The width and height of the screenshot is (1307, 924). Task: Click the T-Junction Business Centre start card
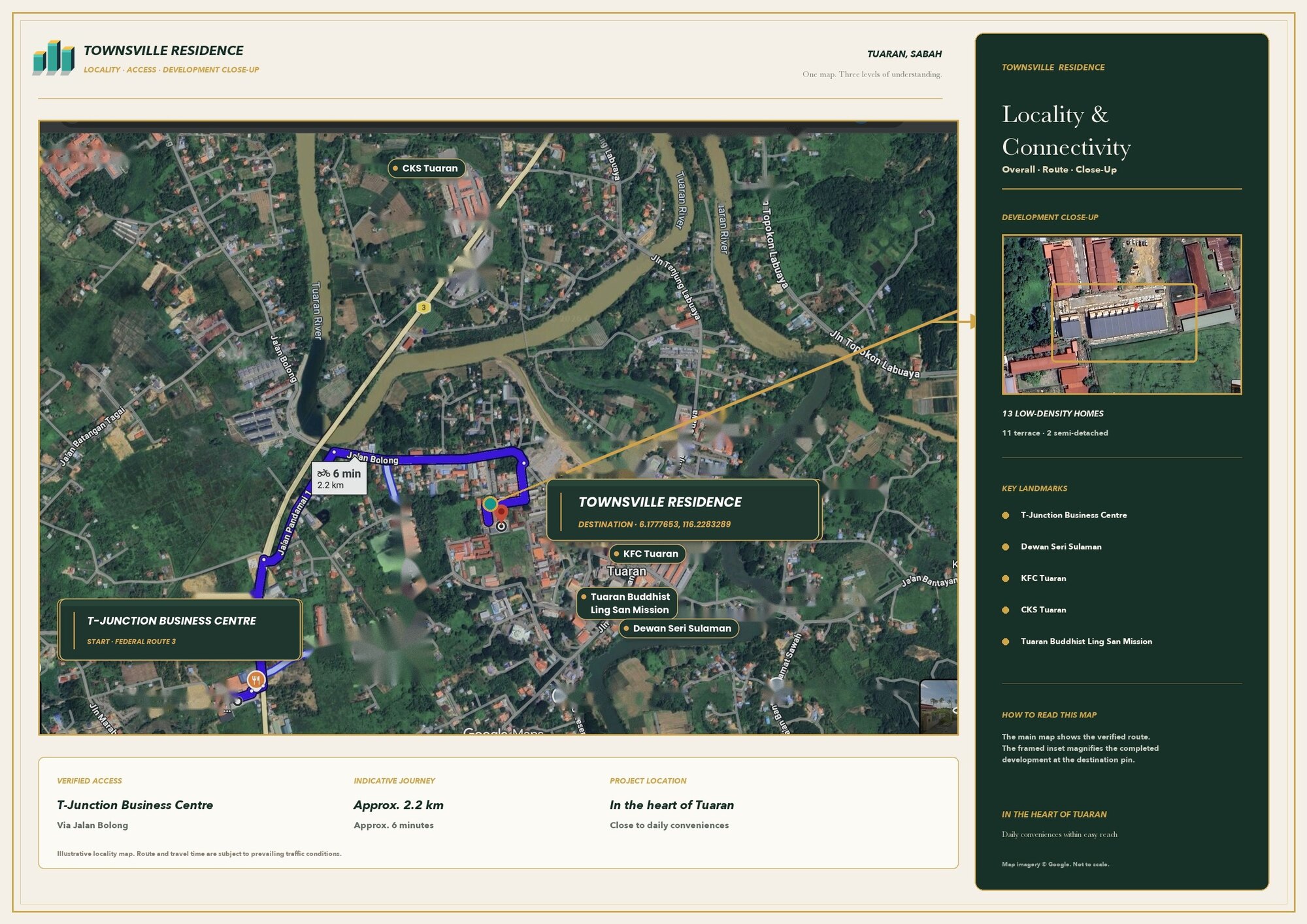(180, 630)
